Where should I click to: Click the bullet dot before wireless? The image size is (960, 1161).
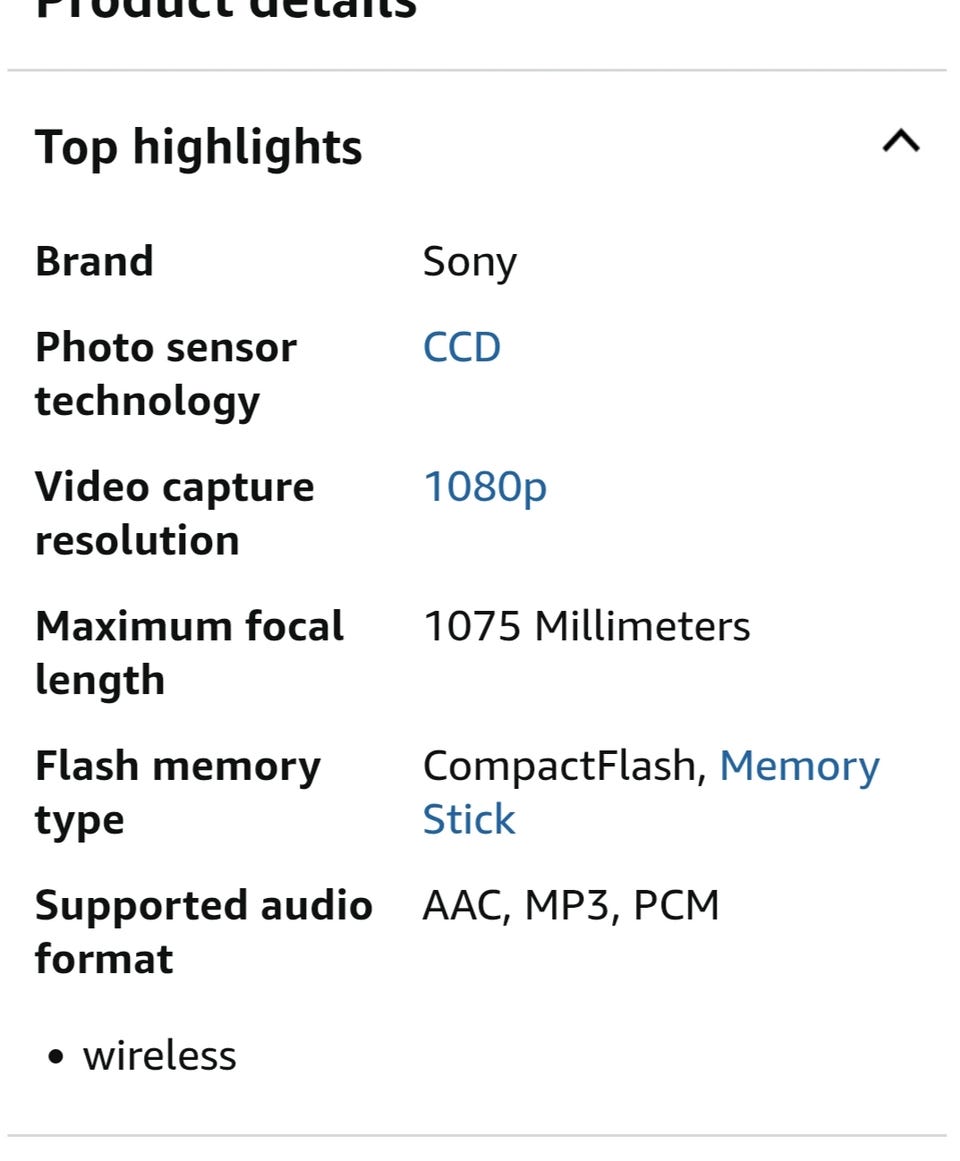coord(56,1058)
